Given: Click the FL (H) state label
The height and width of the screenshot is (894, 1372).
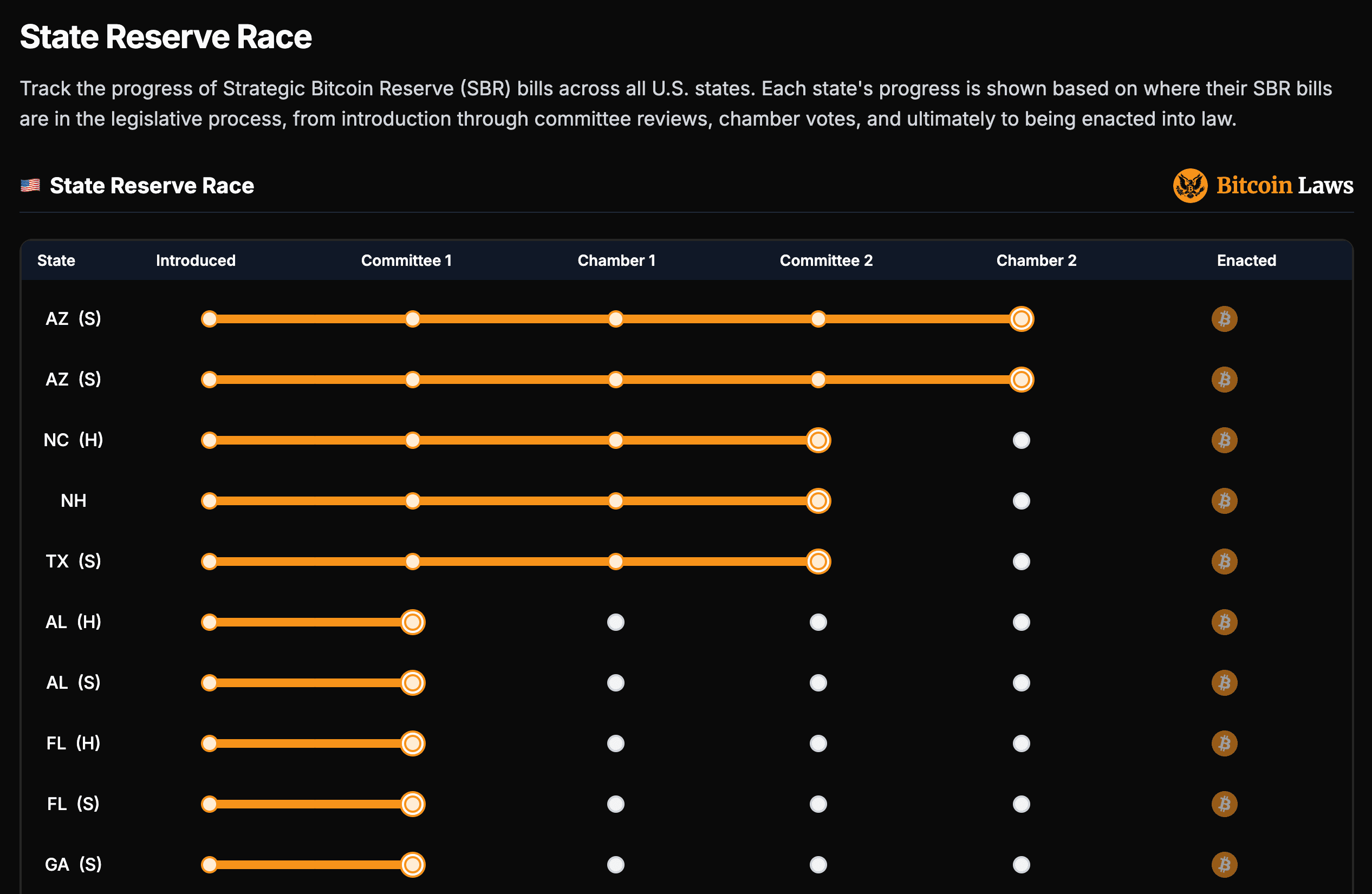Looking at the screenshot, I should (73, 743).
